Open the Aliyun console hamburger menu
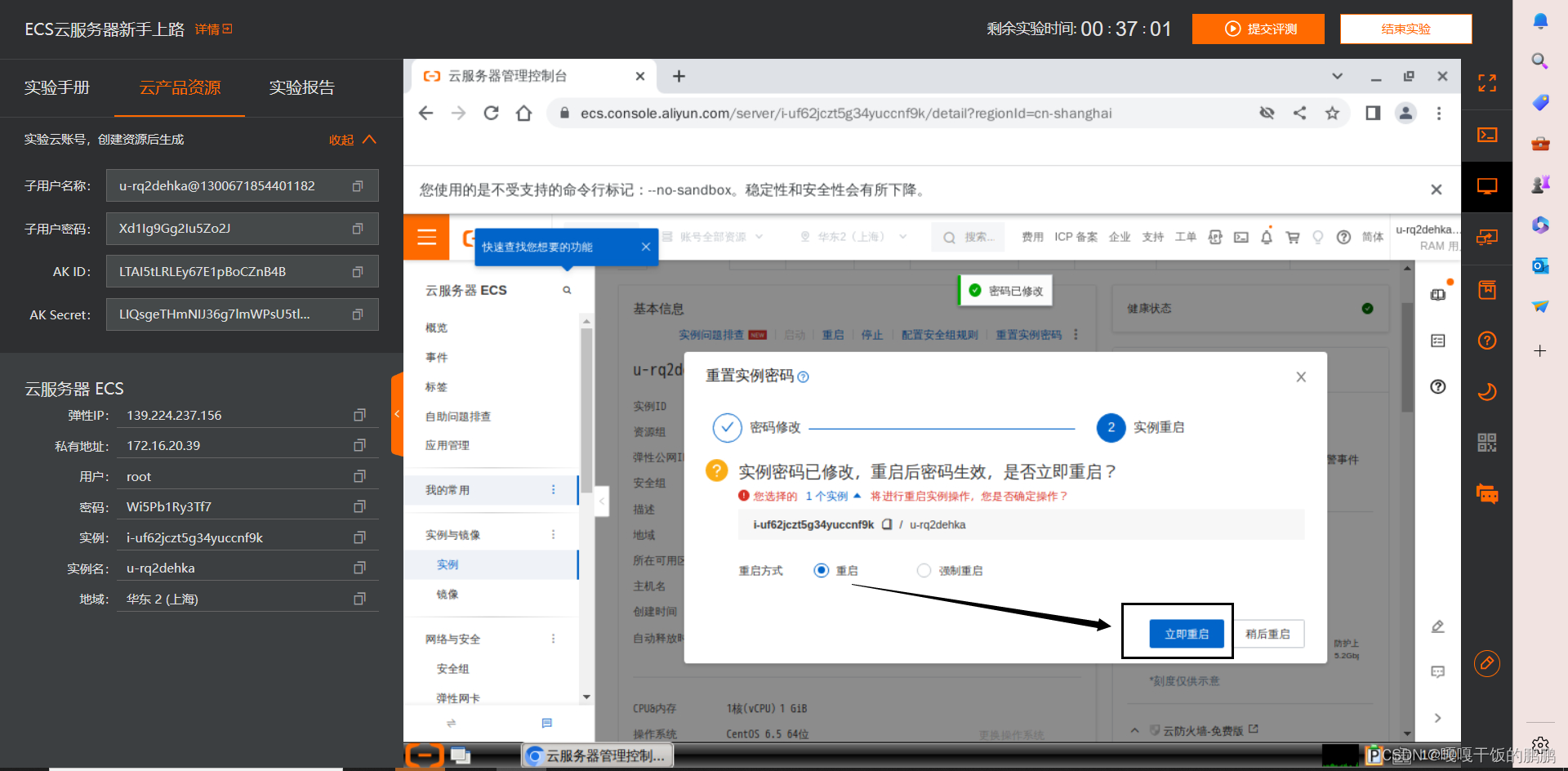The height and width of the screenshot is (771, 1568). click(426, 237)
